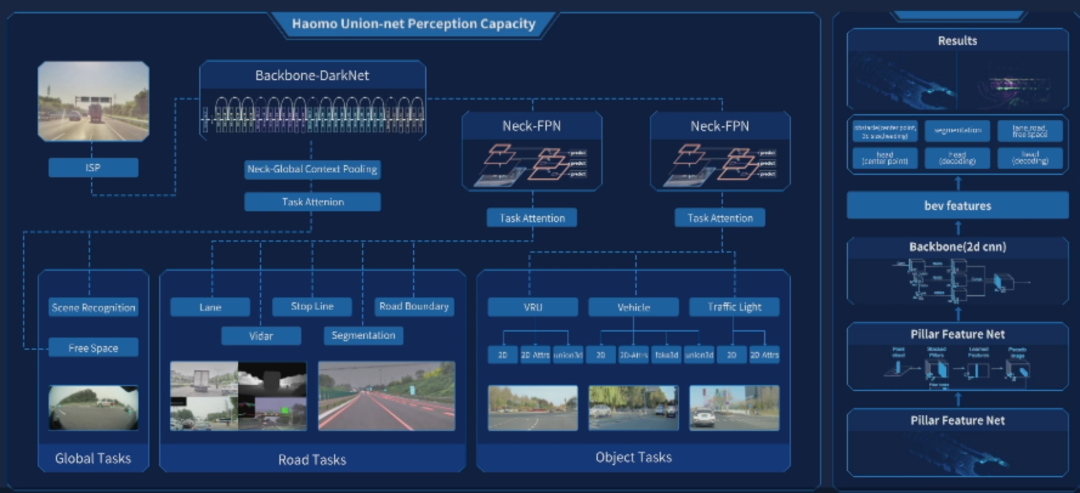Select the Neck-FPN block feeding Road Tasks
Viewport: 1080px width, 493px height.
[532, 151]
